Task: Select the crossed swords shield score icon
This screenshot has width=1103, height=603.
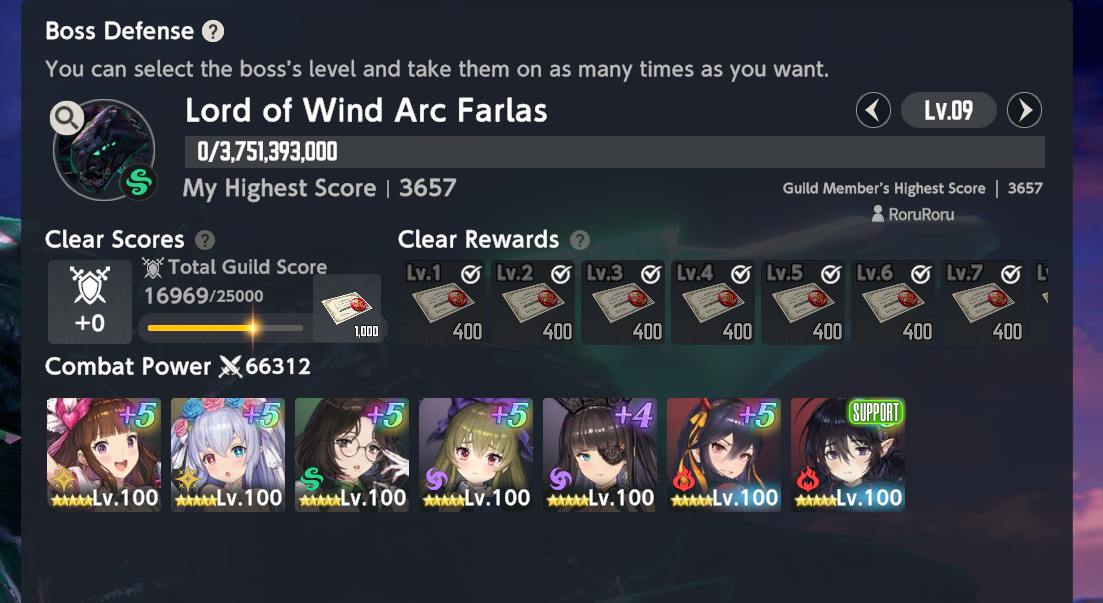Action: (90, 302)
